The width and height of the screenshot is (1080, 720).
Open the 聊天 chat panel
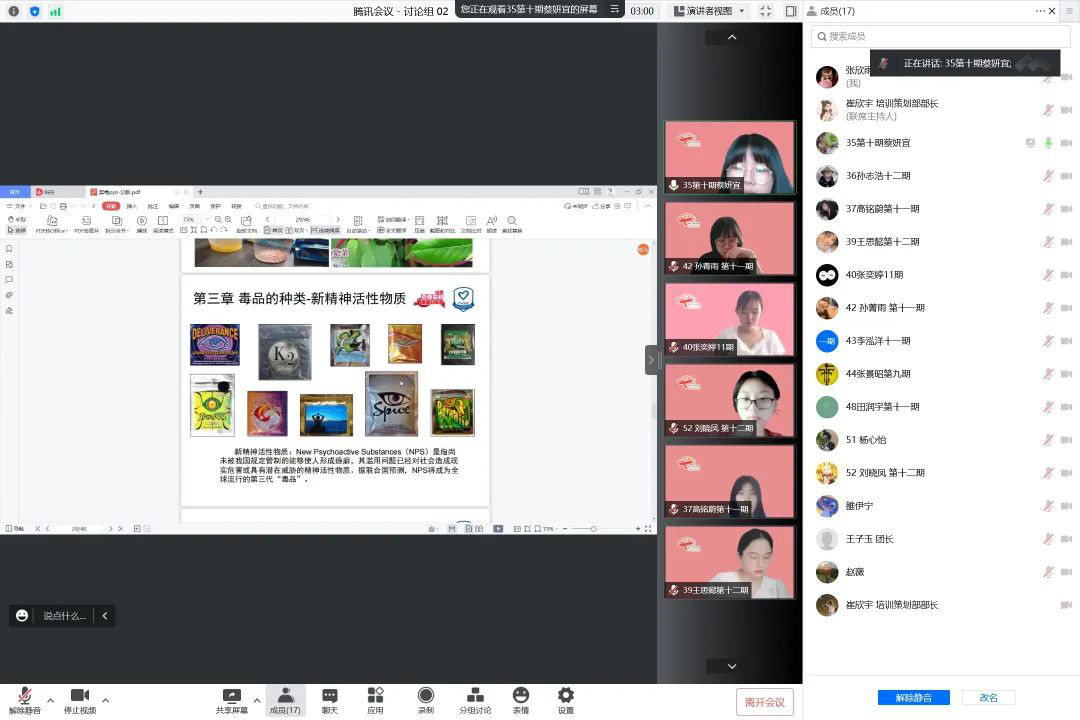coord(330,696)
